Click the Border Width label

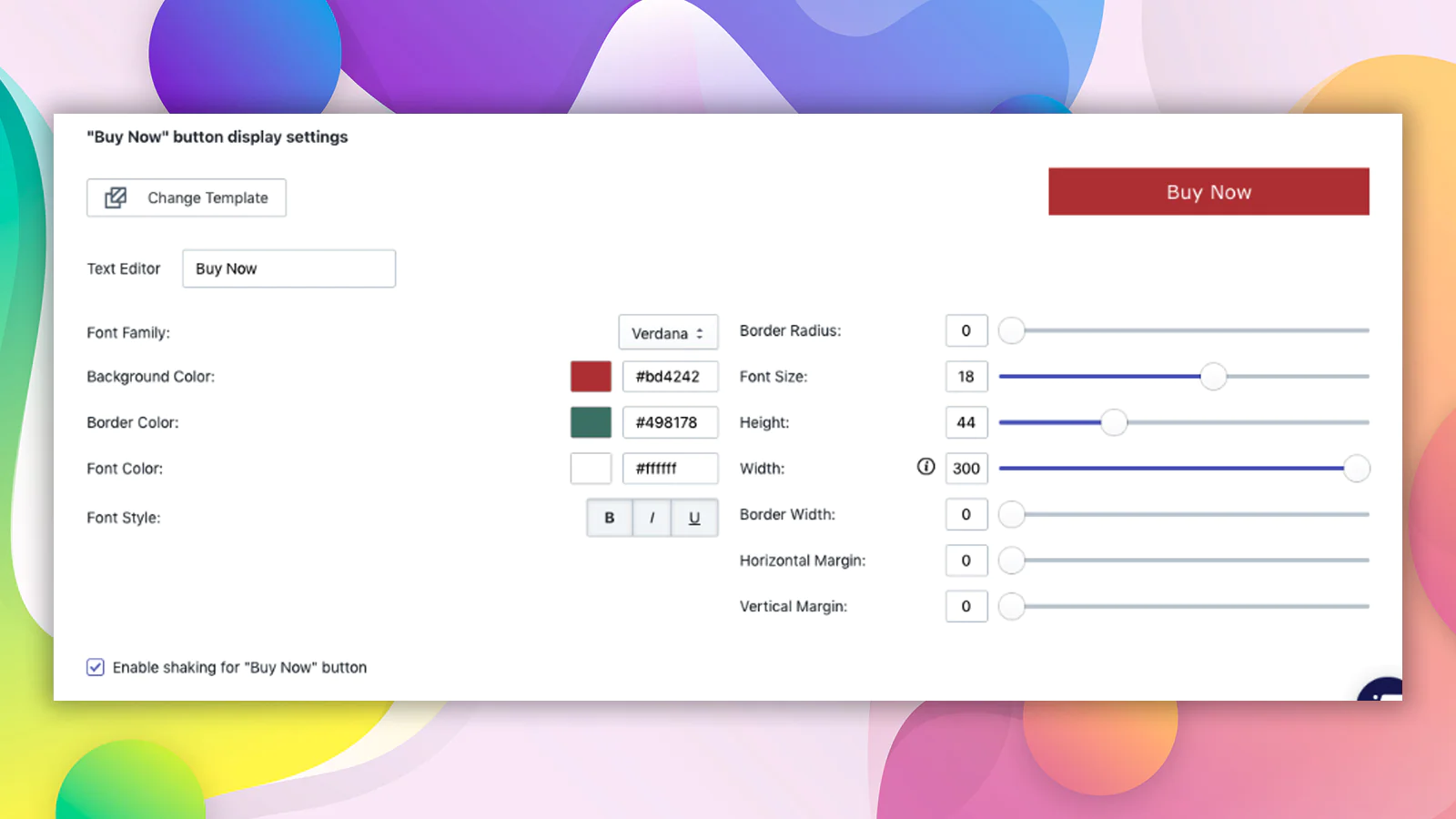[x=787, y=514]
